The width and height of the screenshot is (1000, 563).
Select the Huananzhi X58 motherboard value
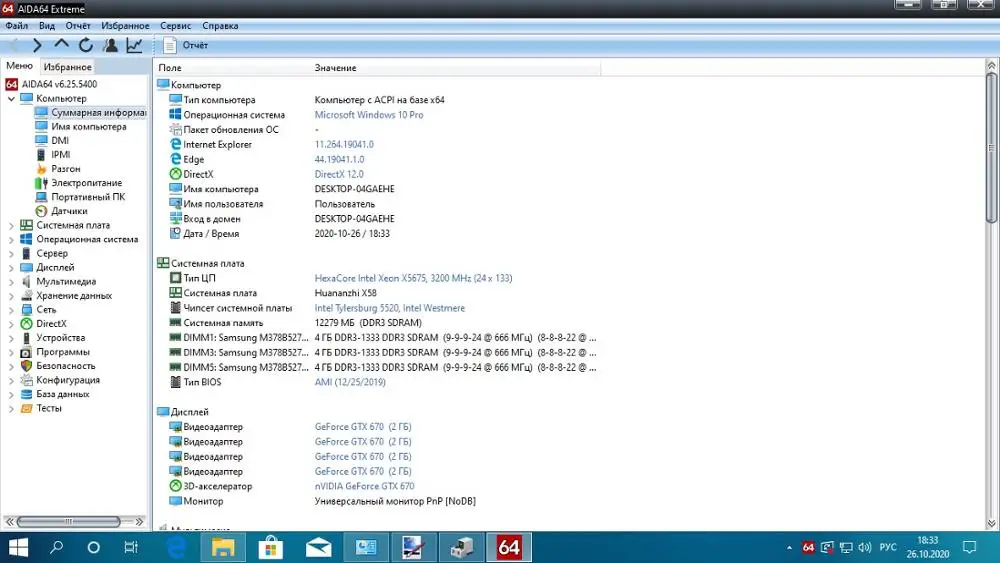click(345, 293)
